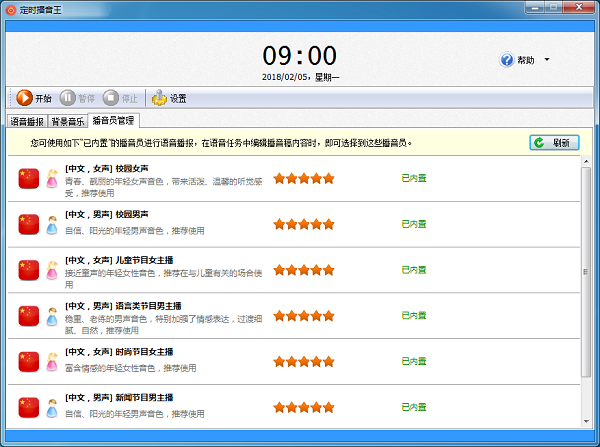600x447 pixels.
Task: Click the star rating of 新闻节目男主播
Action: coord(304,408)
